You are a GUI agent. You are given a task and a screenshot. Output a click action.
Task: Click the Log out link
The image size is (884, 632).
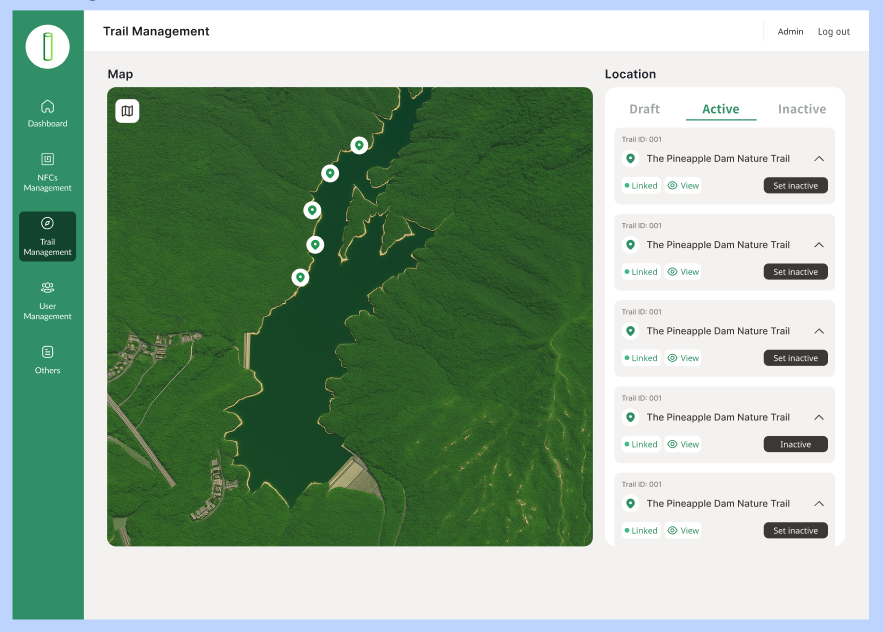tap(833, 32)
